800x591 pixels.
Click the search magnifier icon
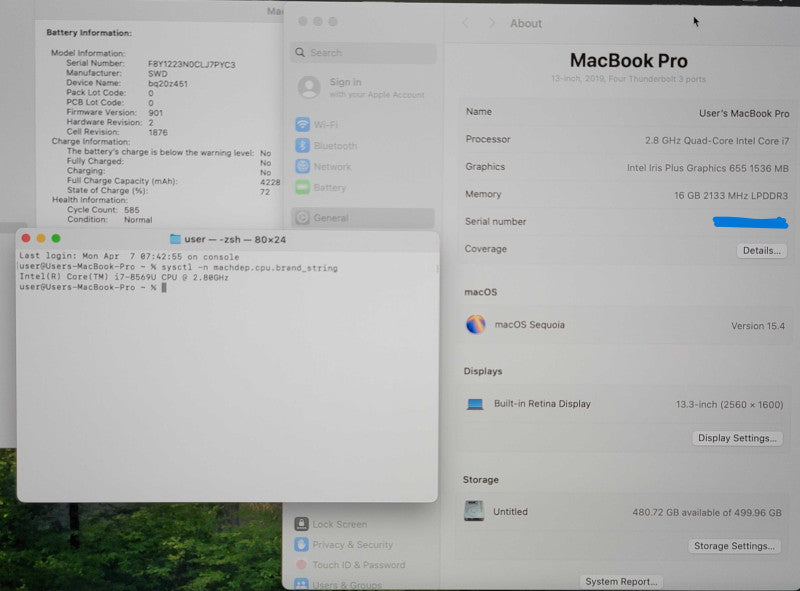(x=300, y=53)
